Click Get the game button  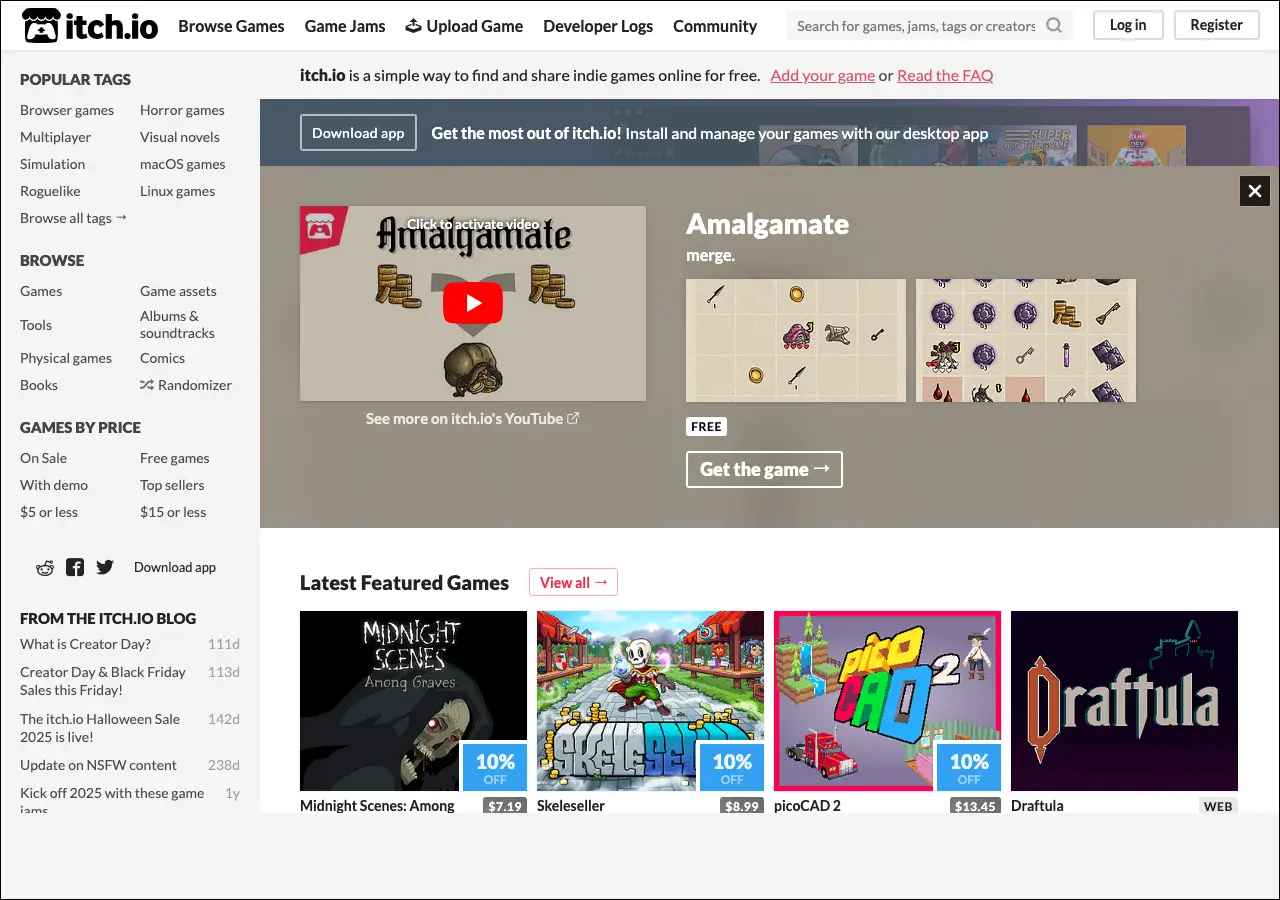(x=764, y=469)
